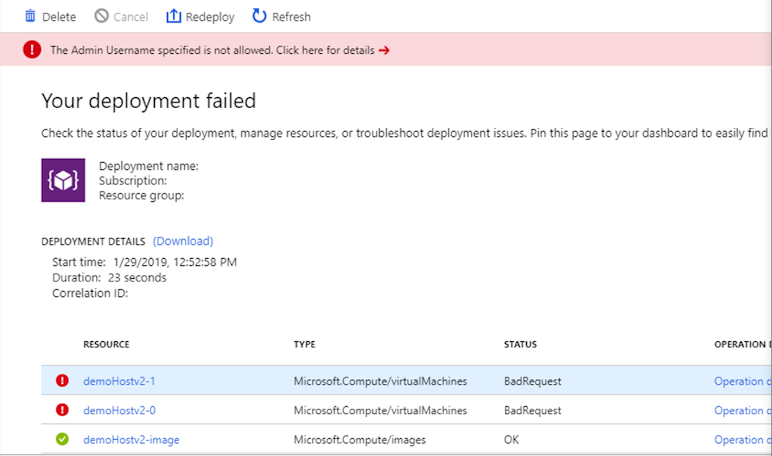View operation details for demoHostv2-image
Viewport: 772px width, 456px height.
click(x=742, y=439)
